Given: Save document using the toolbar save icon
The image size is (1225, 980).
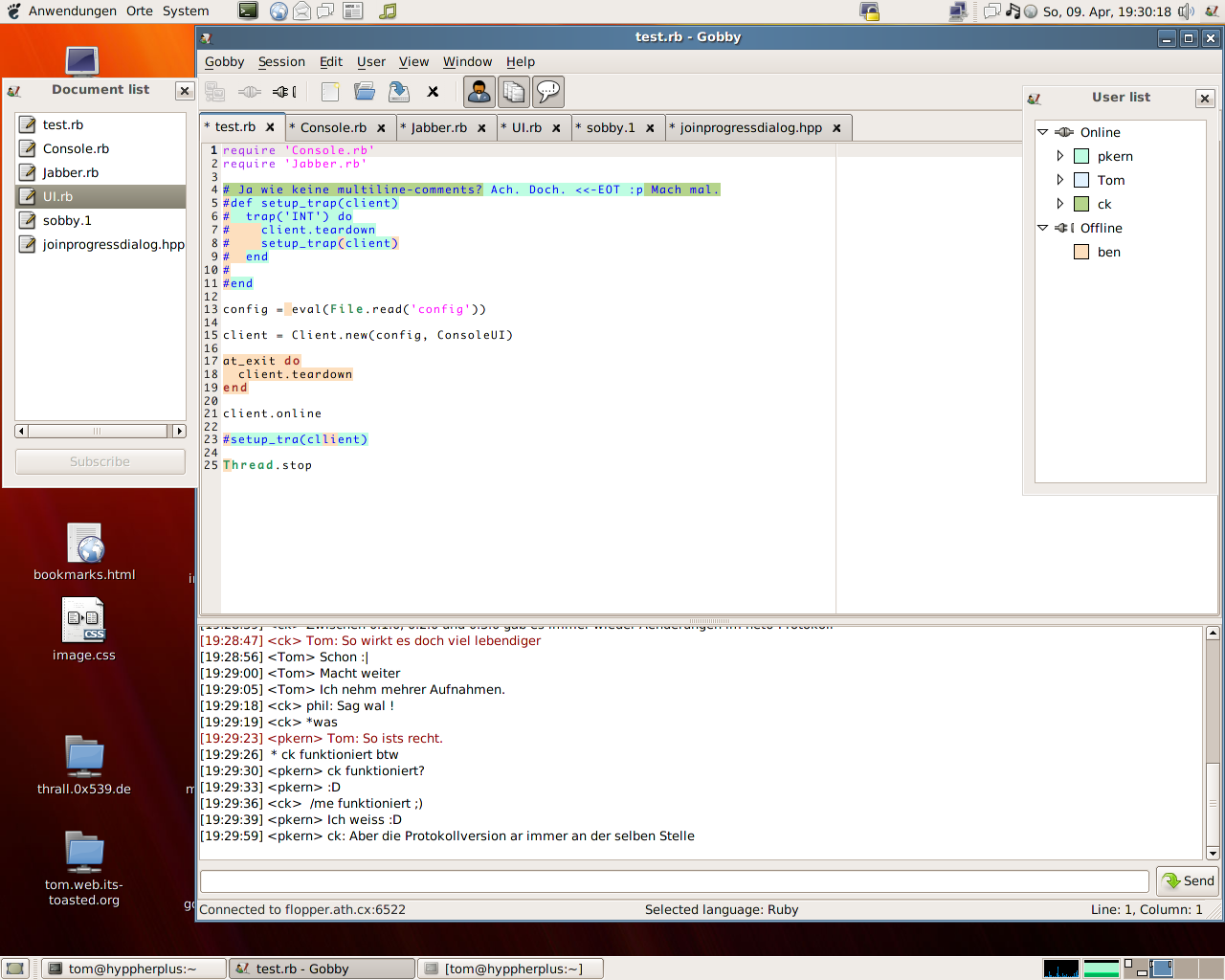Looking at the screenshot, I should tap(399, 92).
